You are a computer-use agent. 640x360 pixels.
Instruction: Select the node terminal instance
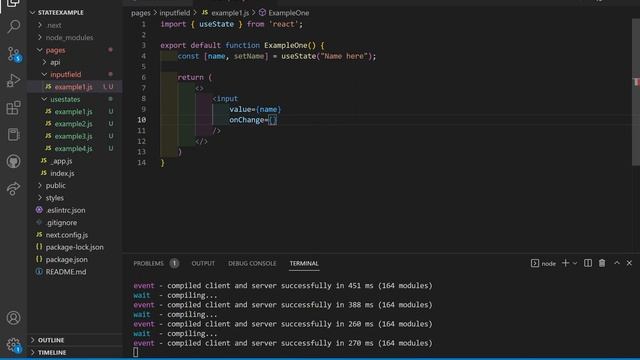click(543, 264)
